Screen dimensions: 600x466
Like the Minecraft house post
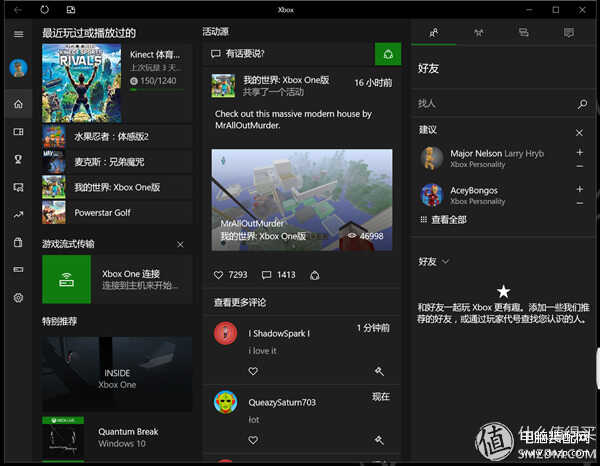(218, 275)
